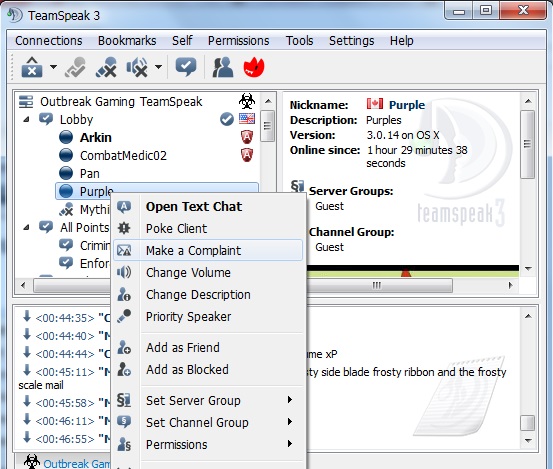Click the info panel scroll down arrow

(528, 269)
